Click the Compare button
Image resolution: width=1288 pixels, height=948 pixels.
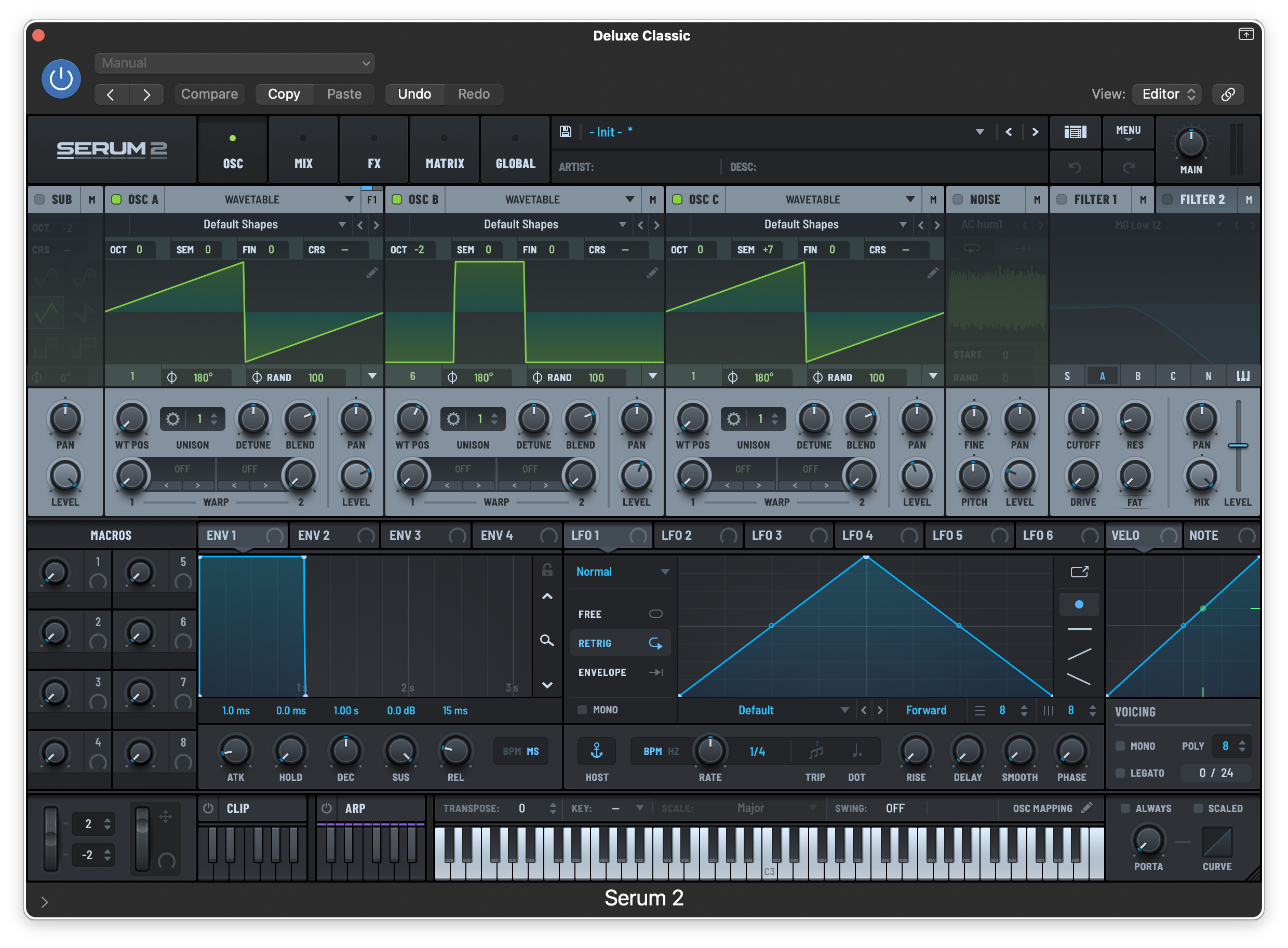pos(209,94)
